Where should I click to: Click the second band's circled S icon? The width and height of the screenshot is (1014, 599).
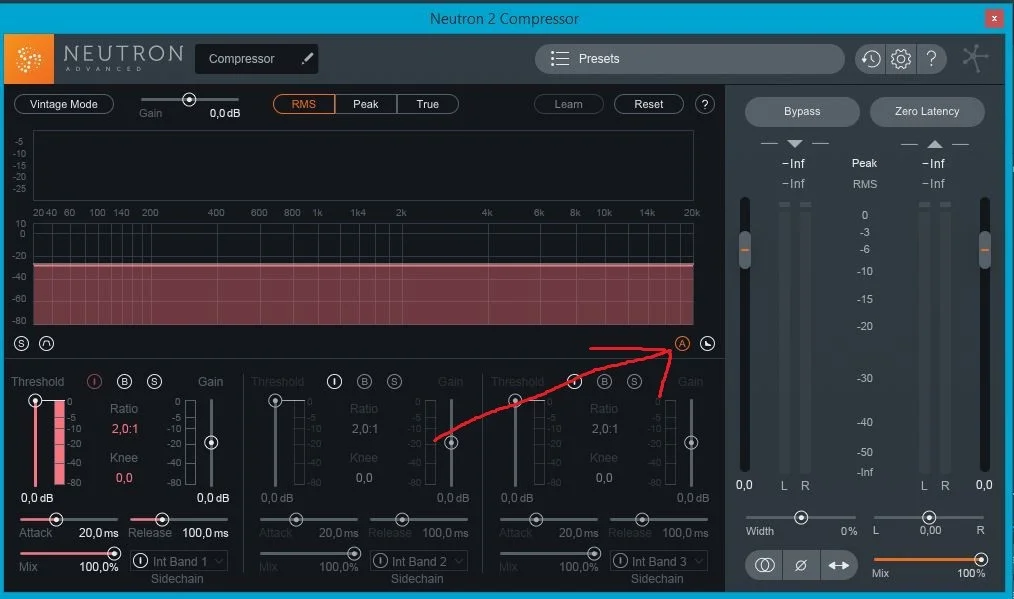click(x=394, y=382)
